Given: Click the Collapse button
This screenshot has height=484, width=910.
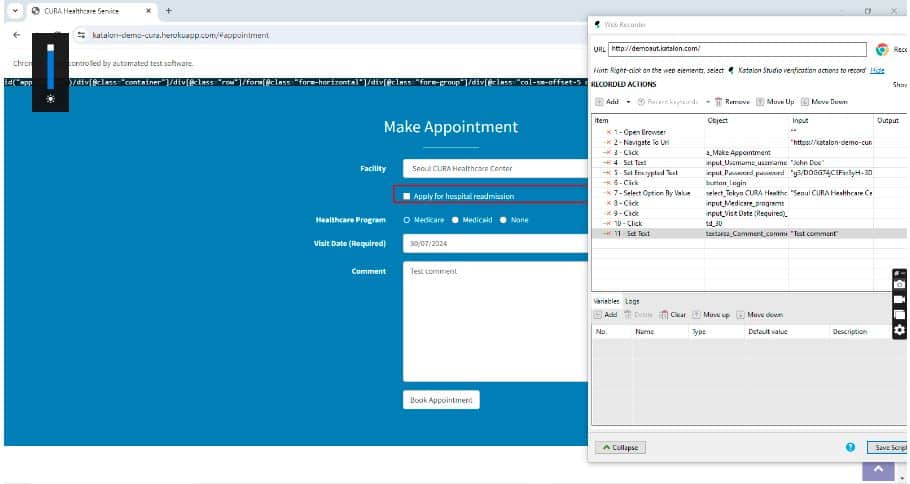Looking at the screenshot, I should [x=620, y=447].
